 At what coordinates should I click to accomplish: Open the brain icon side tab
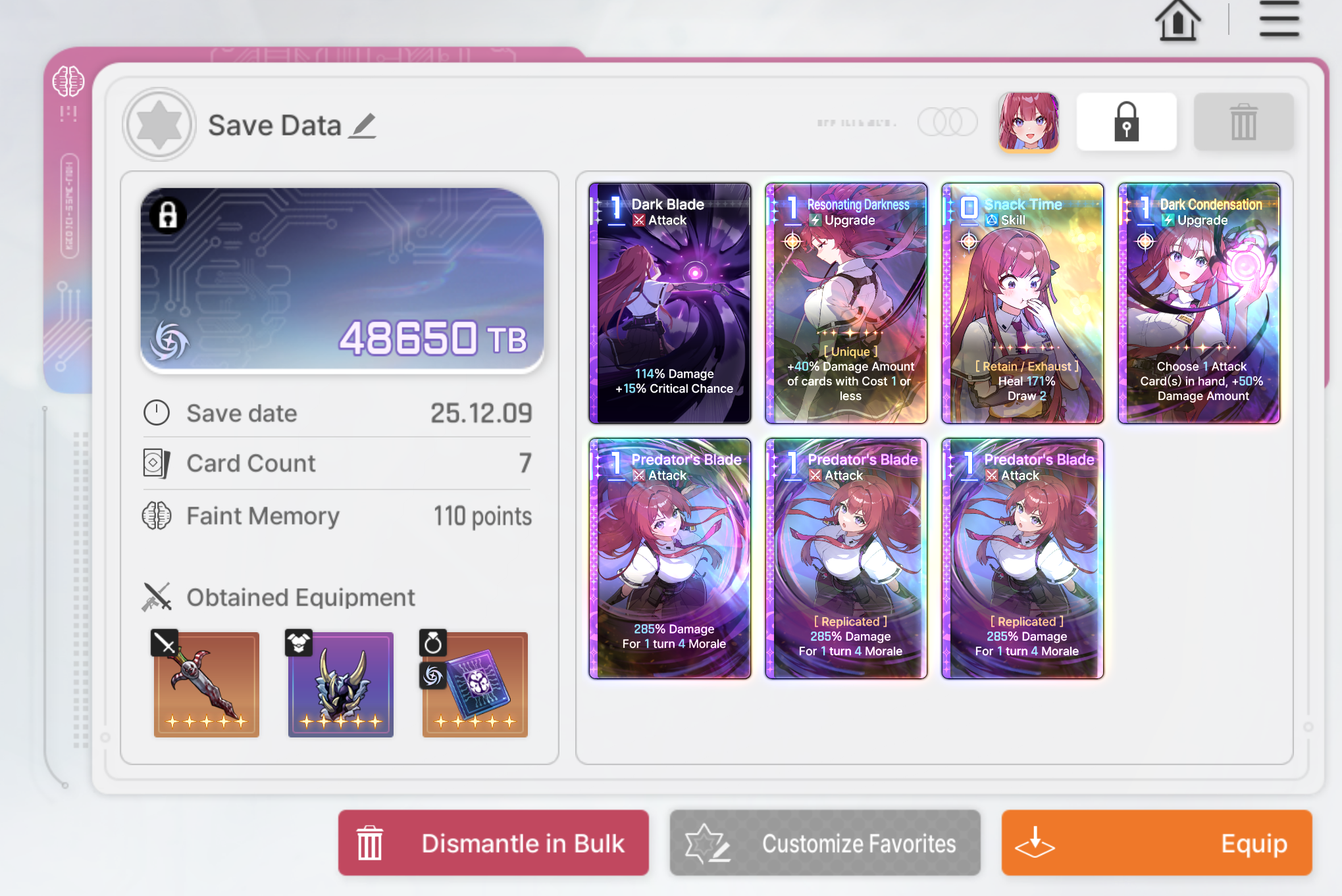point(68,82)
